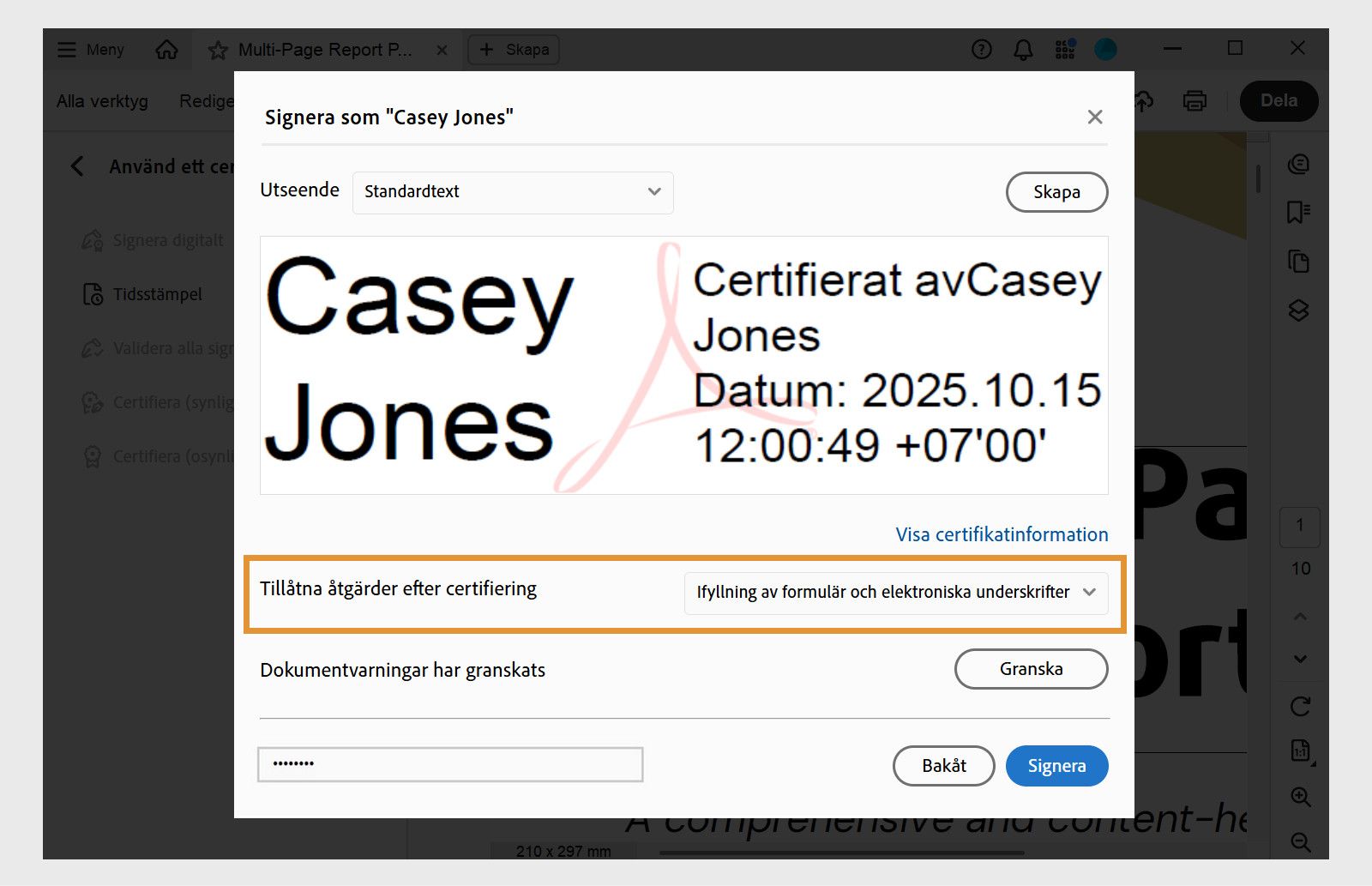1372x886 pixels.
Task: Upload the document to cloud storage
Action: click(1144, 100)
